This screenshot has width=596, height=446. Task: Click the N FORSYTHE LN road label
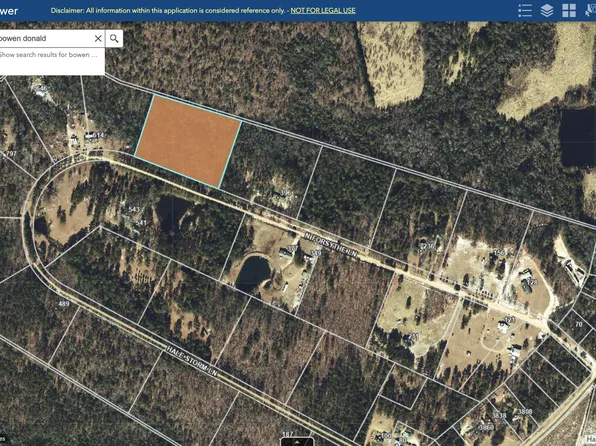[331, 245]
